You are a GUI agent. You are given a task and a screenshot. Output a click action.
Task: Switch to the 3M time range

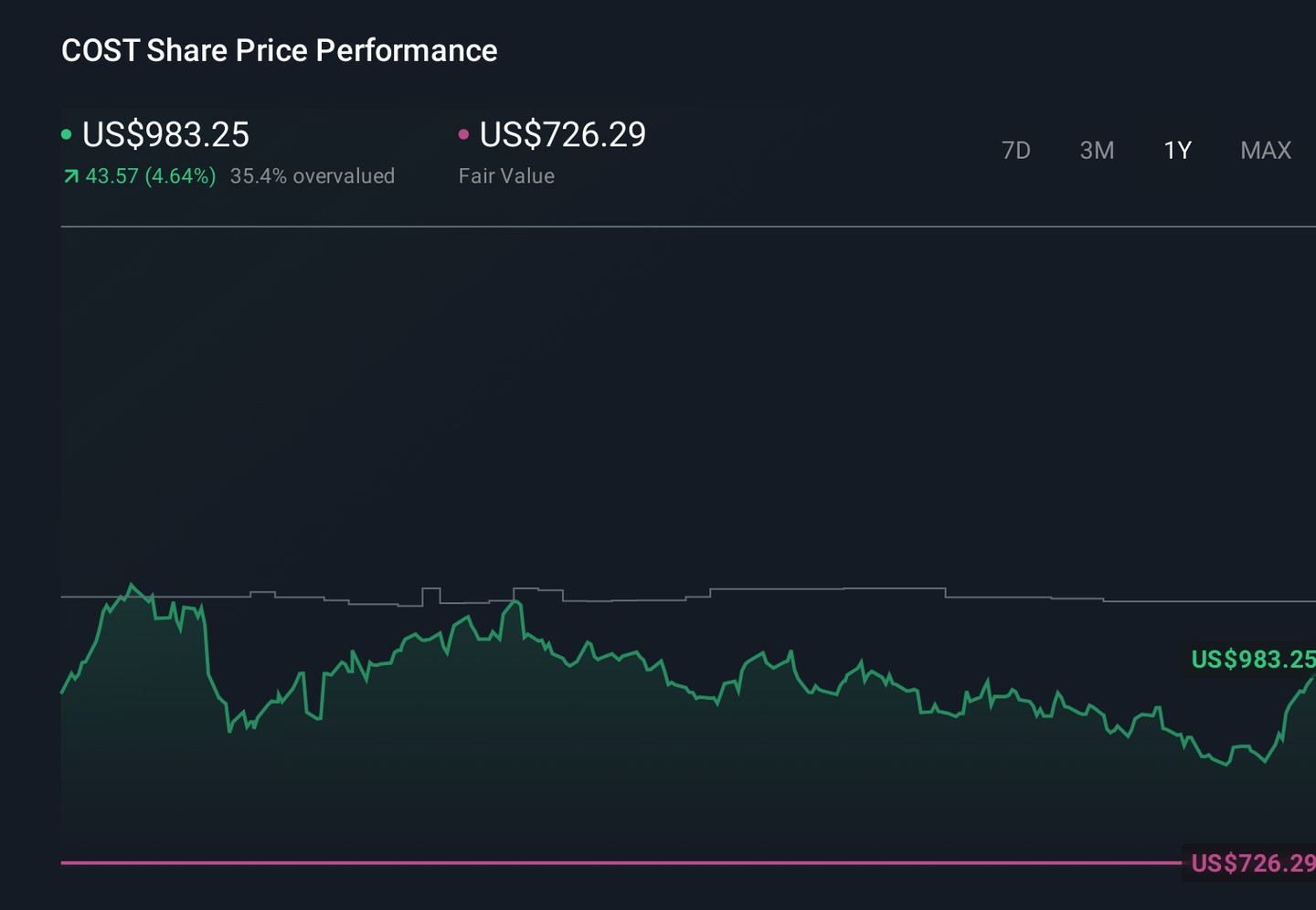coord(1097,151)
